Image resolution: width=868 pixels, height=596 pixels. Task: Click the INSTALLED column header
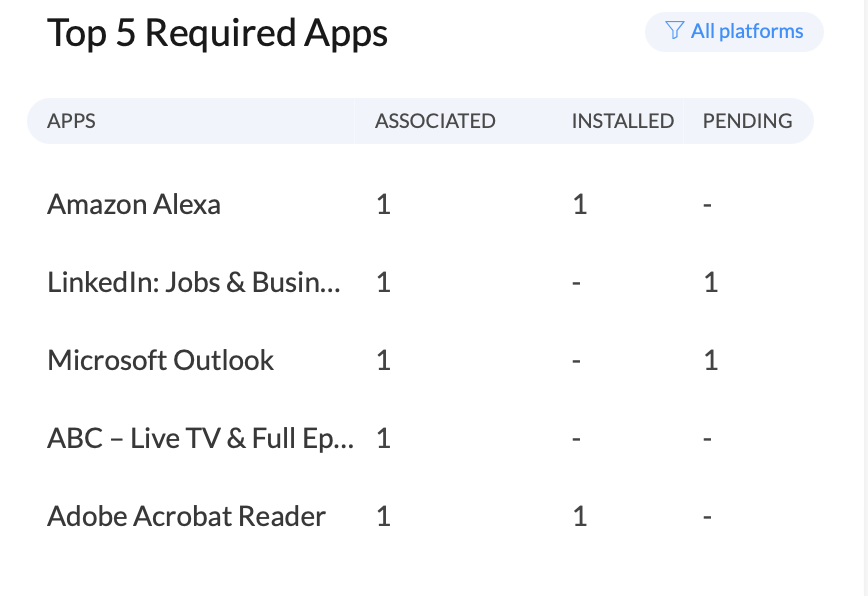[x=623, y=121]
